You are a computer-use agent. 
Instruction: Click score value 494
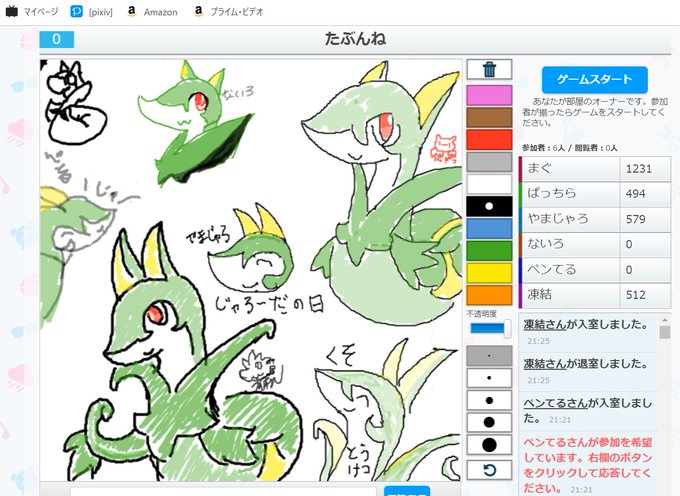point(635,194)
